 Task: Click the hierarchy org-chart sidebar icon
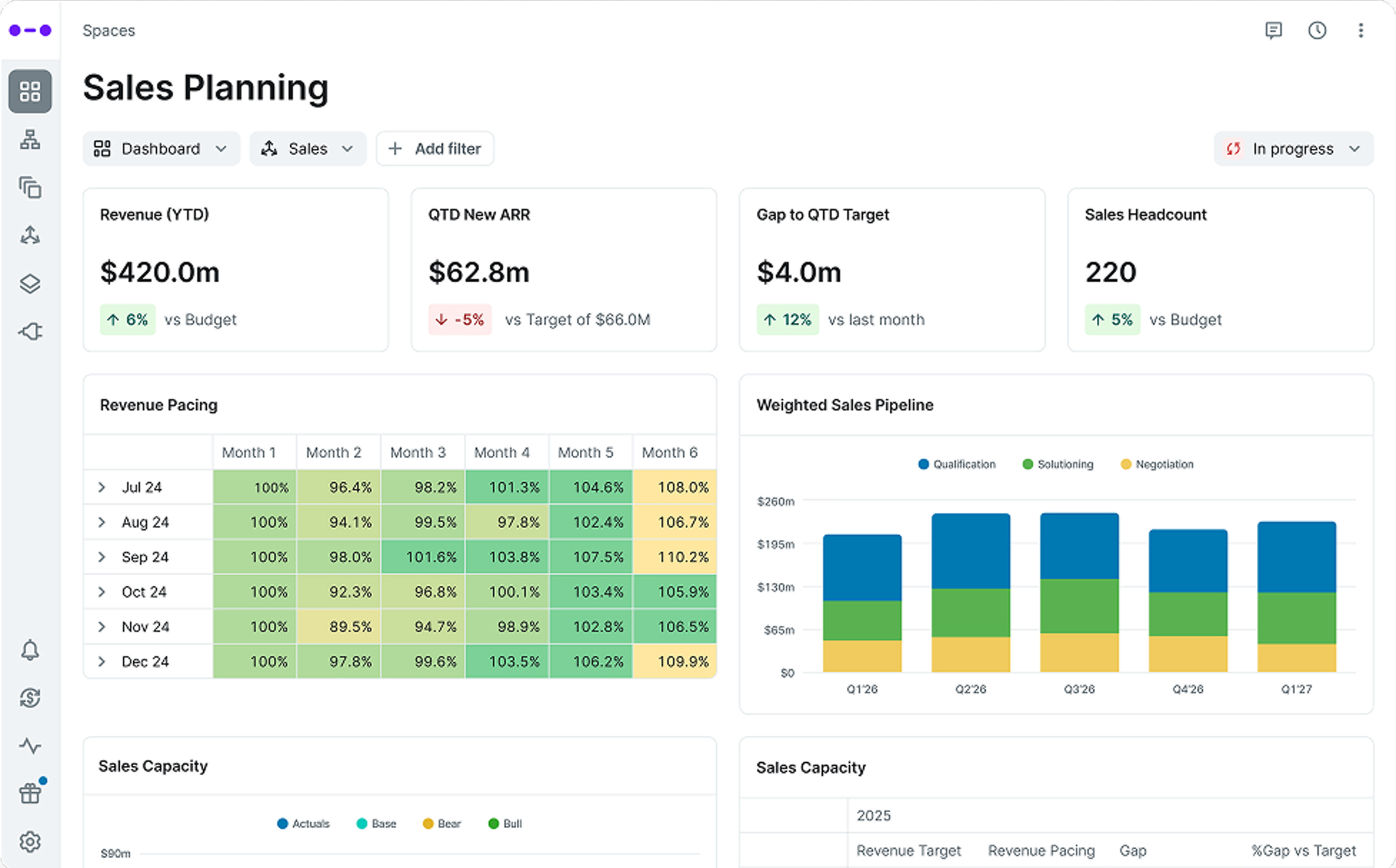tap(30, 140)
